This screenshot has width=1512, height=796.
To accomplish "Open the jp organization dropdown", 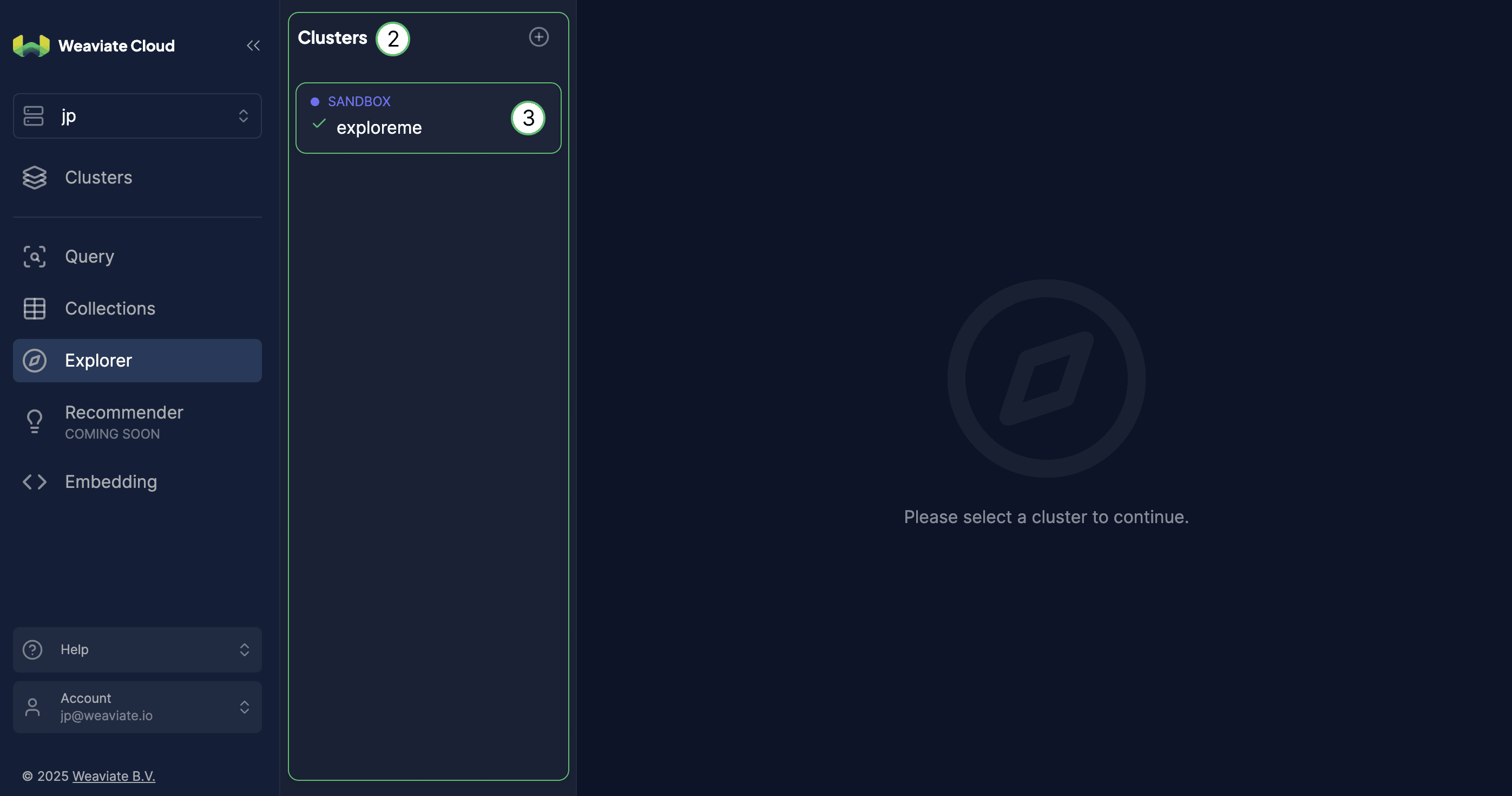I will (x=137, y=116).
